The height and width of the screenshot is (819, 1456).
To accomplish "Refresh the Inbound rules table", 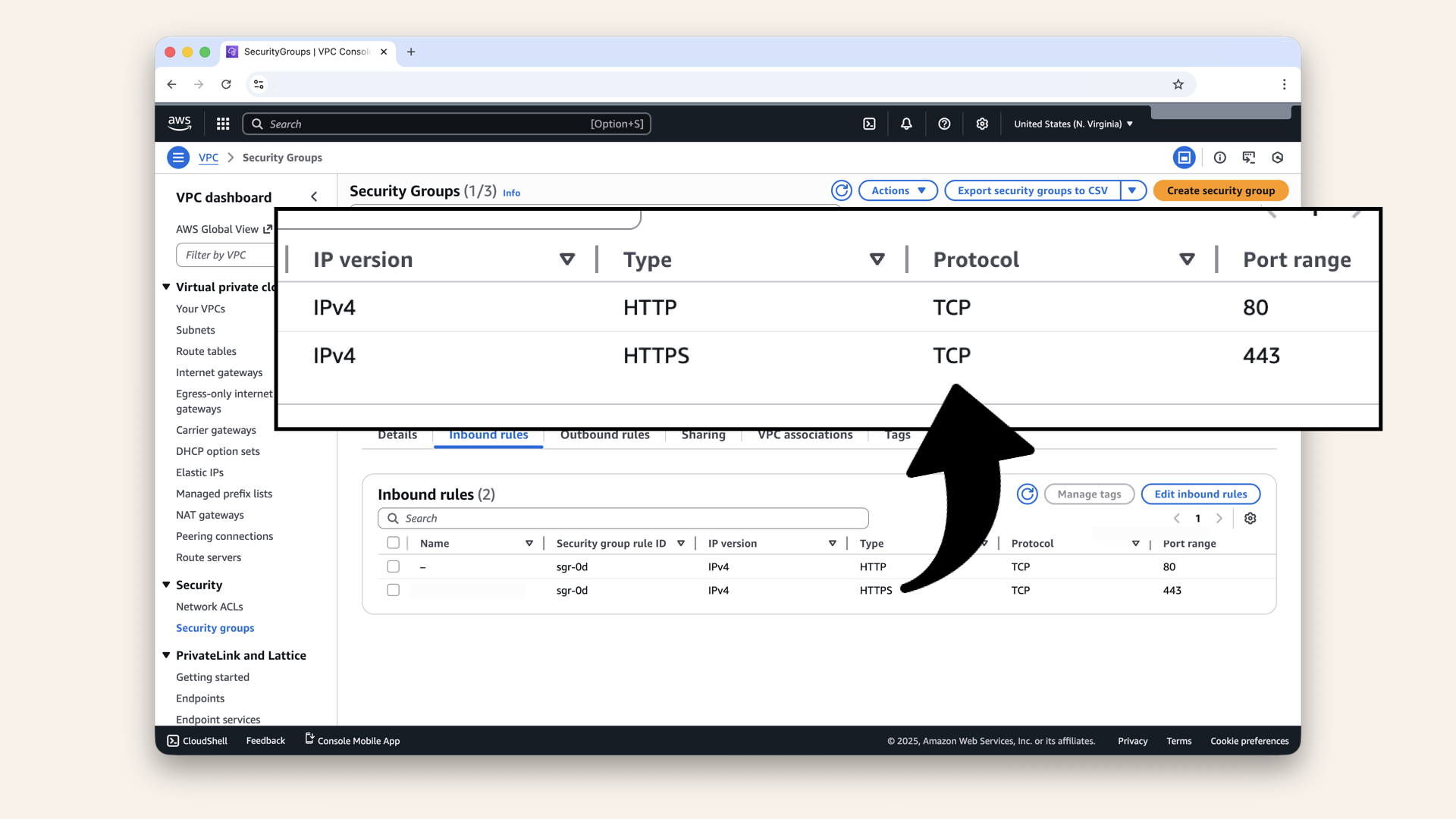I will point(1028,494).
